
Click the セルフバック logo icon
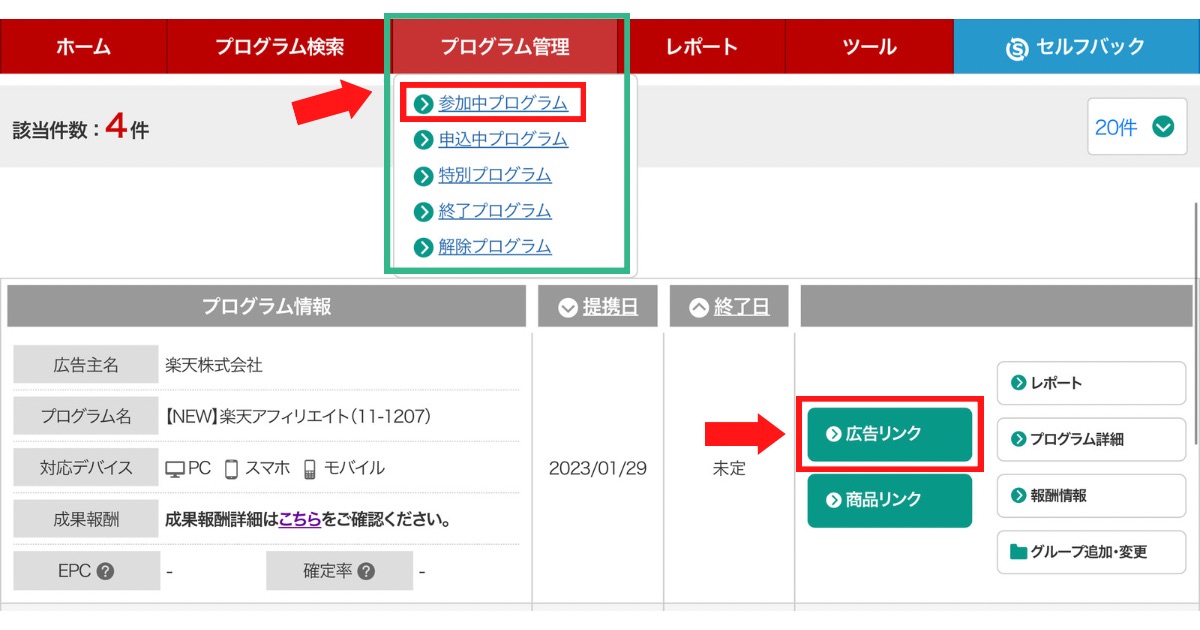click(x=1017, y=48)
